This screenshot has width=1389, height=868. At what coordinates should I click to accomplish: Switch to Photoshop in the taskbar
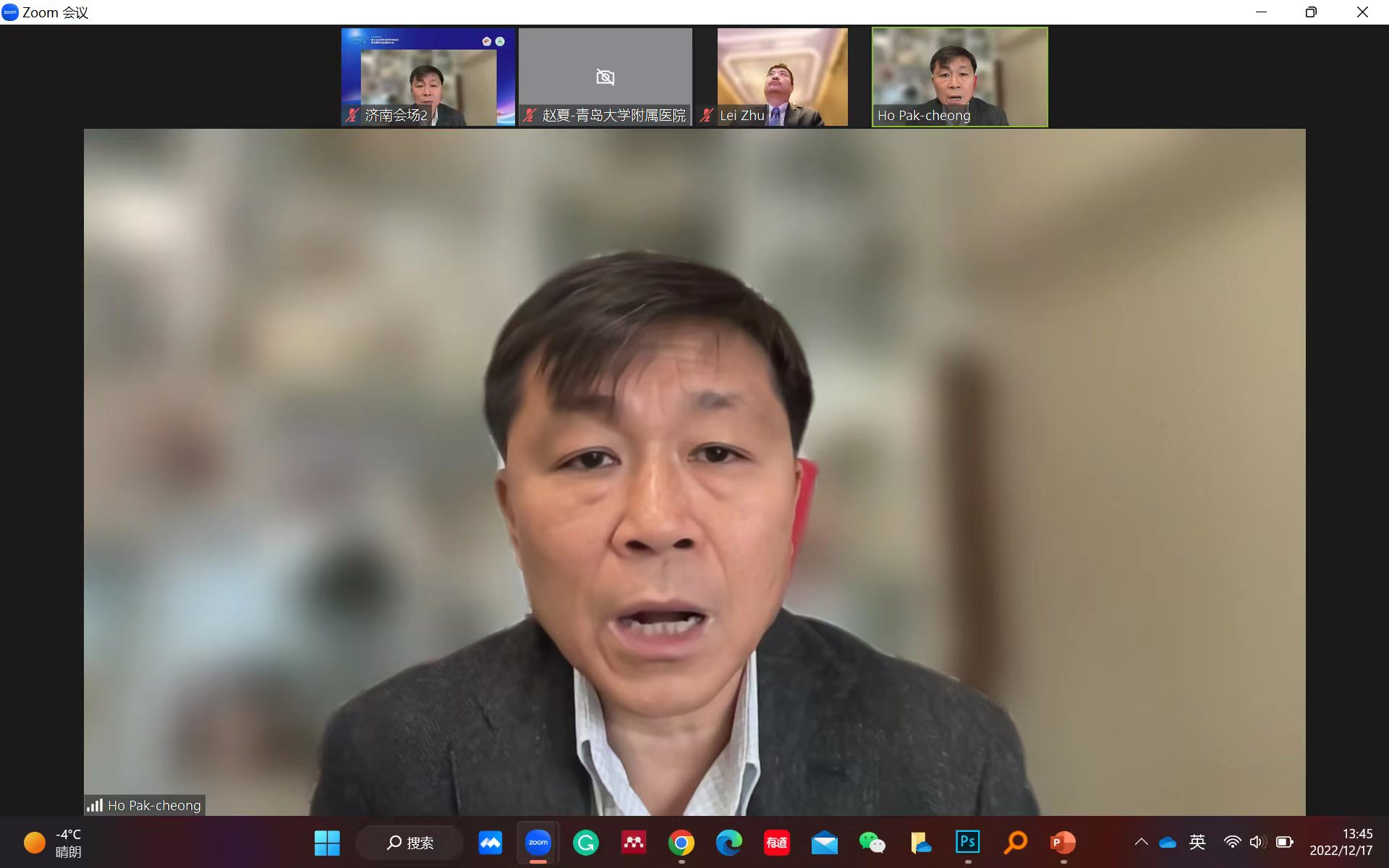(968, 842)
